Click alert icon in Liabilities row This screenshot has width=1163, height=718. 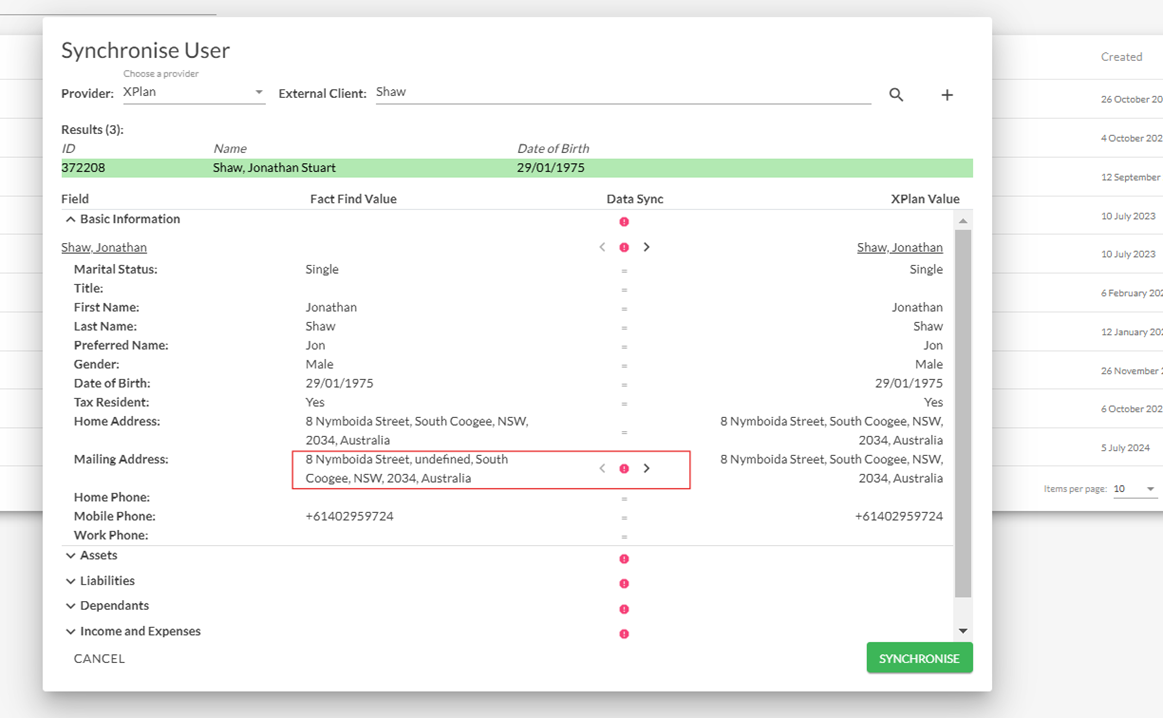pyautogui.click(x=624, y=584)
